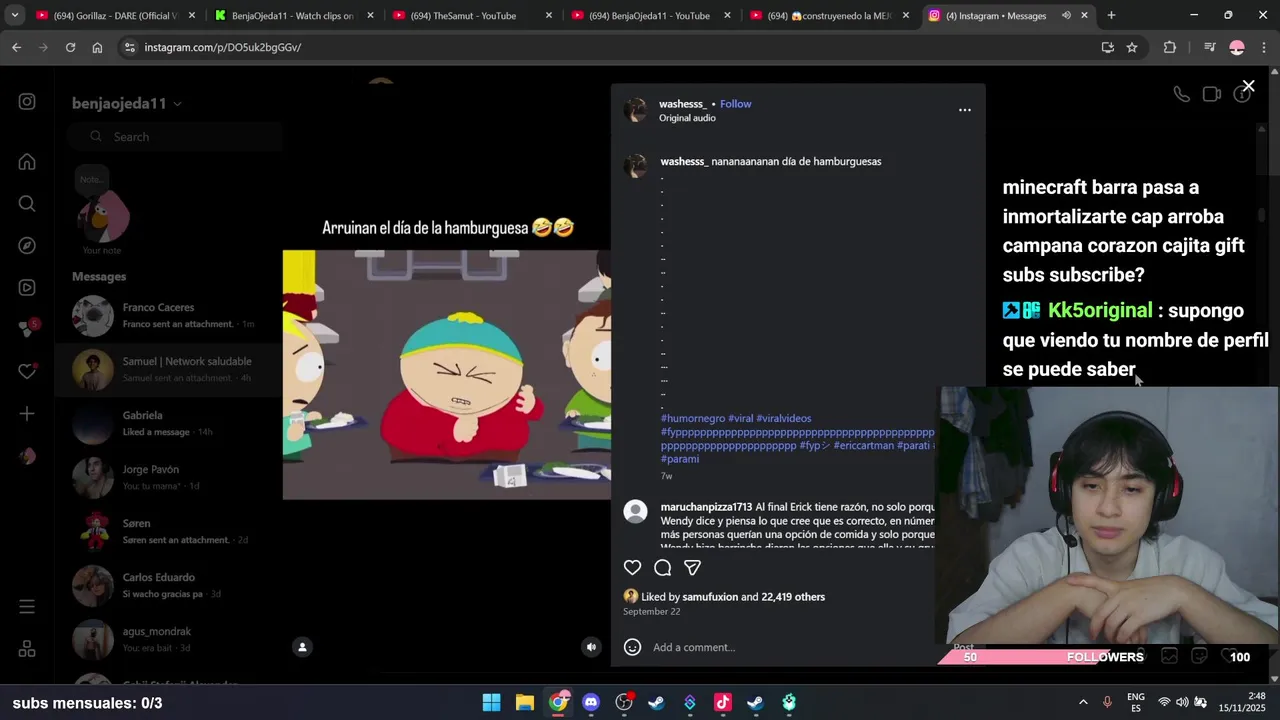Image resolution: width=1280 pixels, height=720 pixels.
Task: Open the Carlos Eduardo conversation
Action: point(168,585)
